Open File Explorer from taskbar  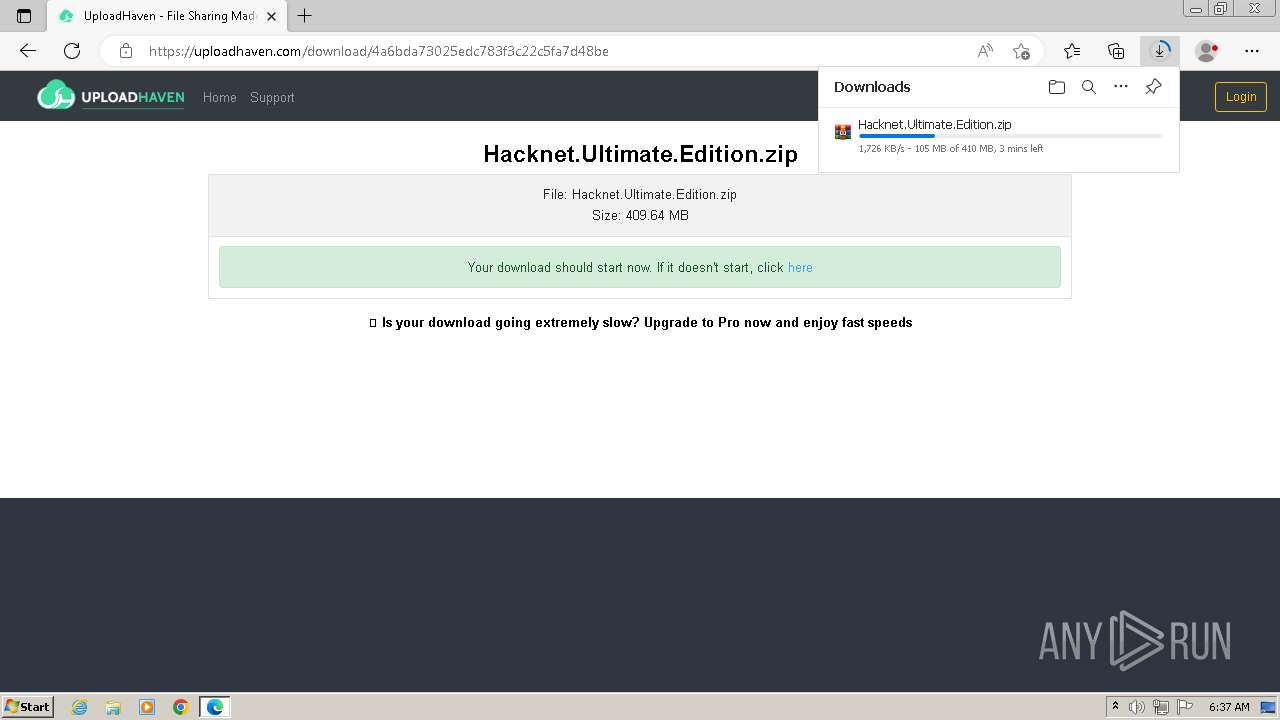pos(113,707)
